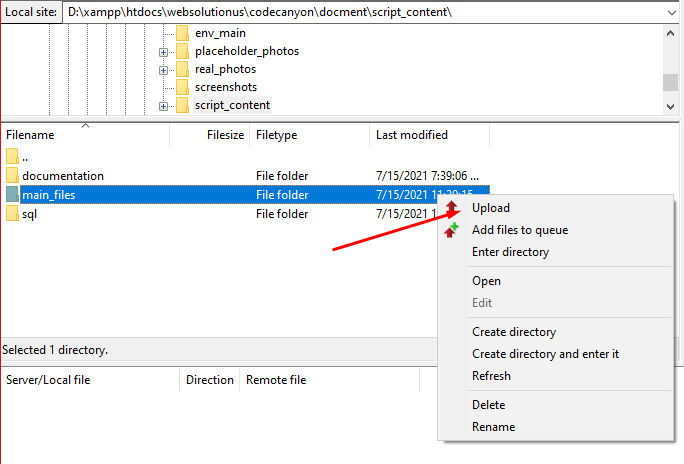Viewport: 684px width, 464px height.
Task: Expand the placeholder_photos tree node
Action: 163,51
